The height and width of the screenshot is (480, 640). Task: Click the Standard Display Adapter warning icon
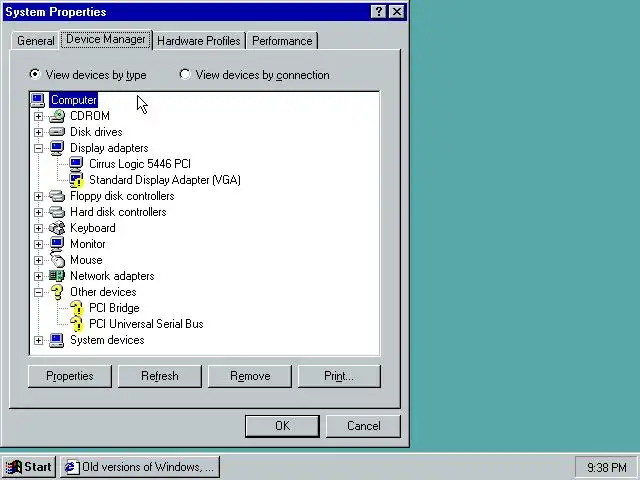click(x=76, y=180)
